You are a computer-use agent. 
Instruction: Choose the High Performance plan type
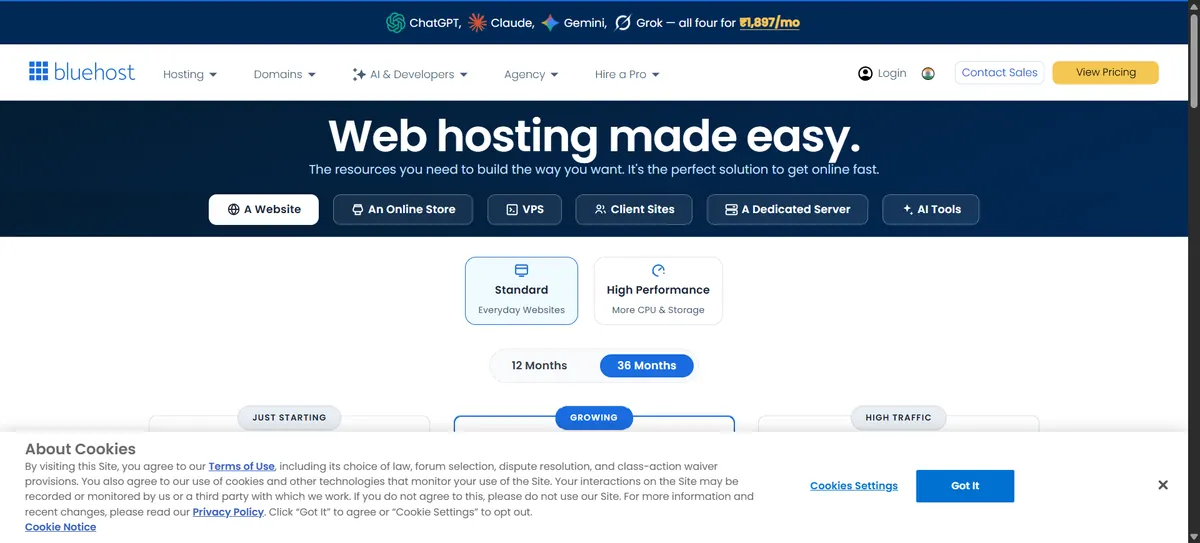658,291
